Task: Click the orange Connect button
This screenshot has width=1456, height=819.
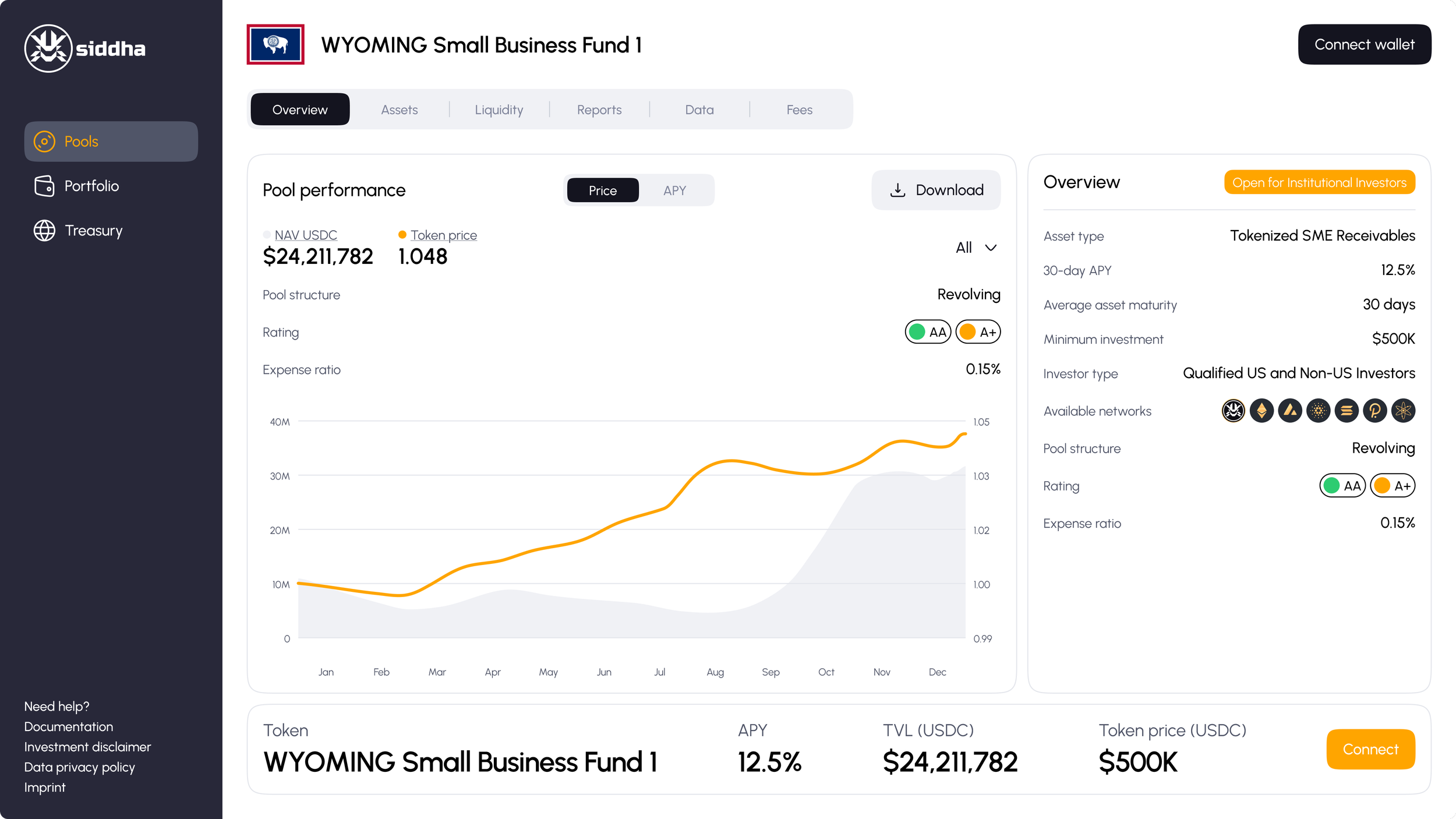Action: pyautogui.click(x=1370, y=749)
